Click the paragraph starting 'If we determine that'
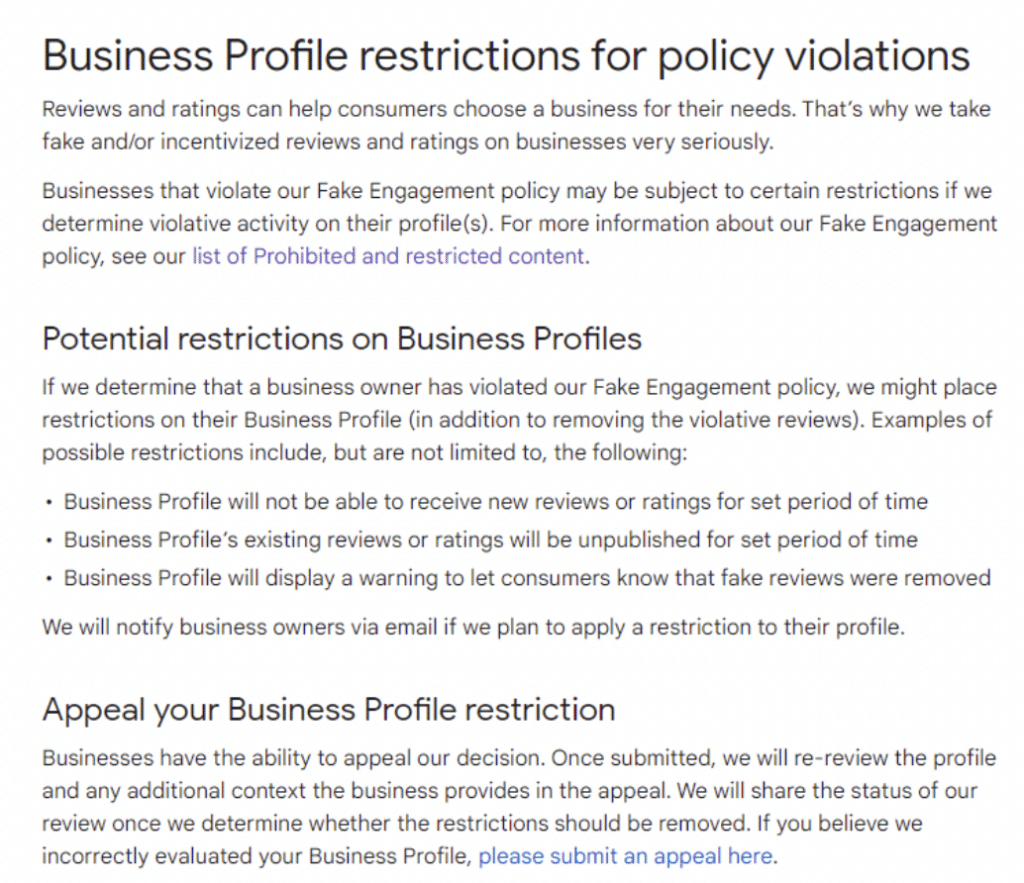 click(520, 419)
